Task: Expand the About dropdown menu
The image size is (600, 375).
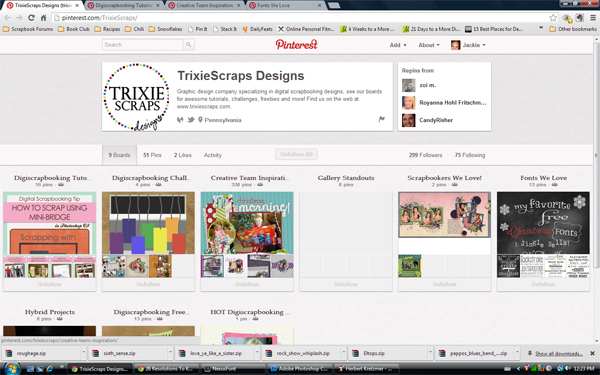Action: coord(429,45)
